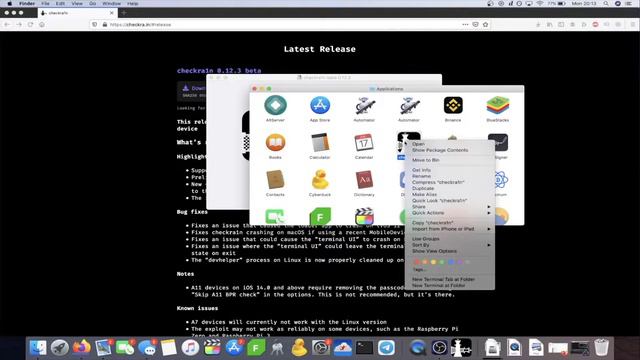This screenshot has height=360, width=640.
Task: Expand the Quick Actions submenu
Action: (x=449, y=213)
